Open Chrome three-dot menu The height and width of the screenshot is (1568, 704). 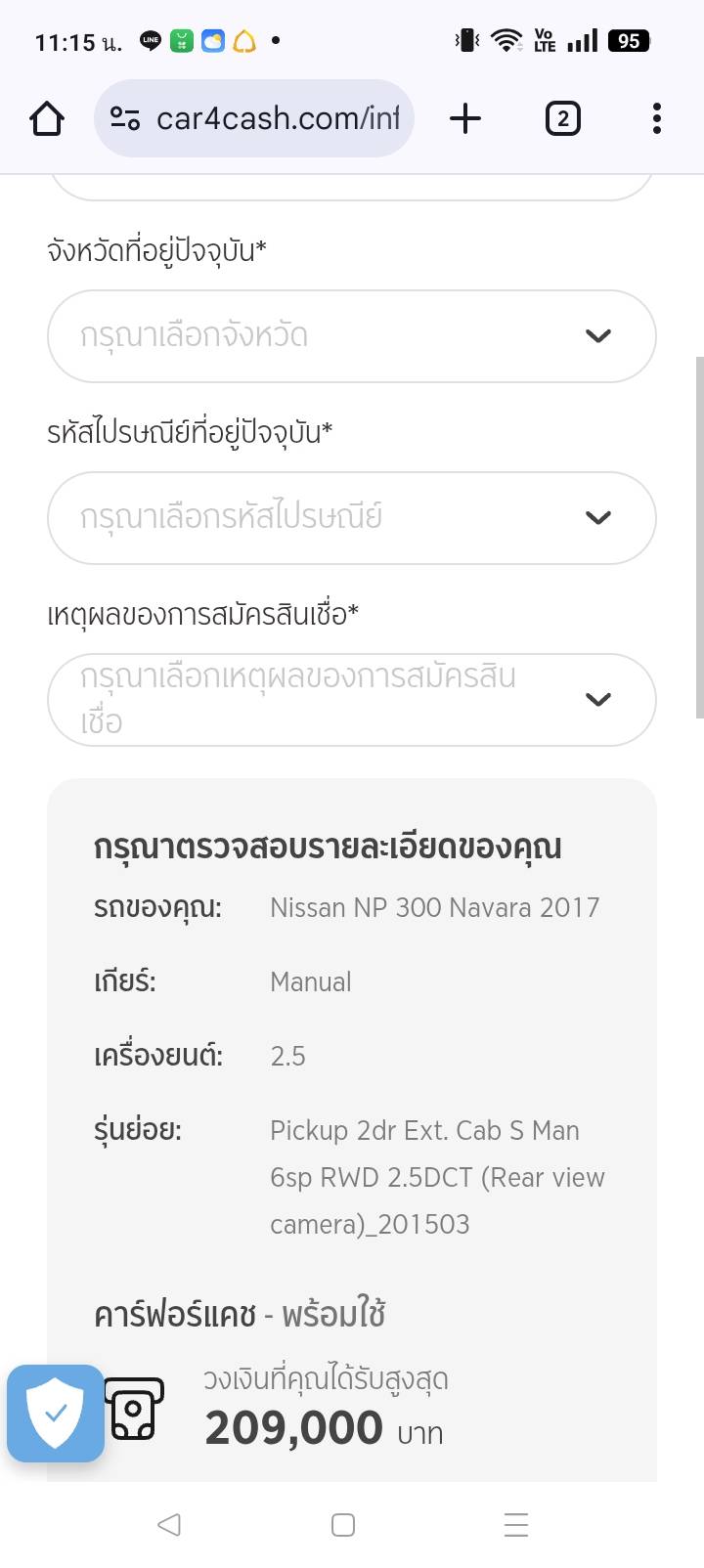(657, 119)
